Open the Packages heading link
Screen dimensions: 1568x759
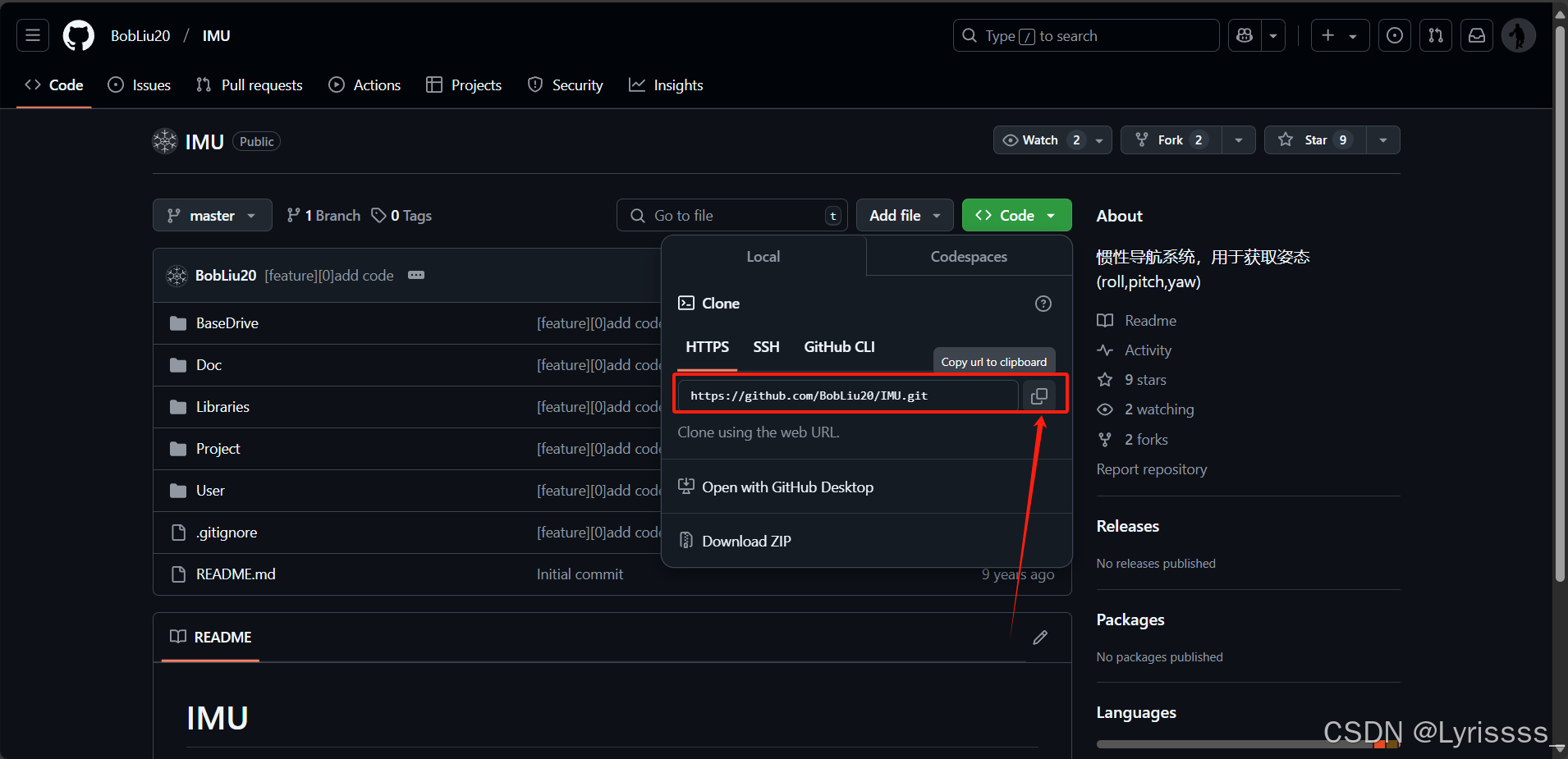tap(1130, 620)
